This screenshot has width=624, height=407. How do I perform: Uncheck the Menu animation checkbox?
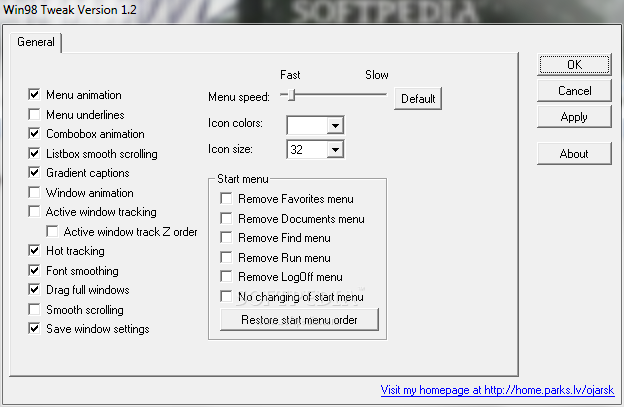pyautogui.click(x=34, y=95)
